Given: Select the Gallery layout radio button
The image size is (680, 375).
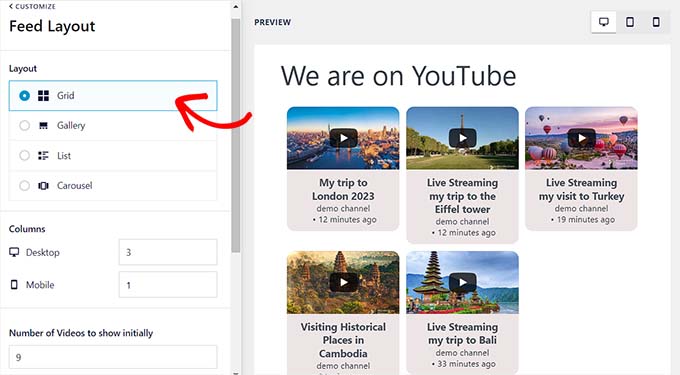Looking at the screenshot, I should point(25,125).
